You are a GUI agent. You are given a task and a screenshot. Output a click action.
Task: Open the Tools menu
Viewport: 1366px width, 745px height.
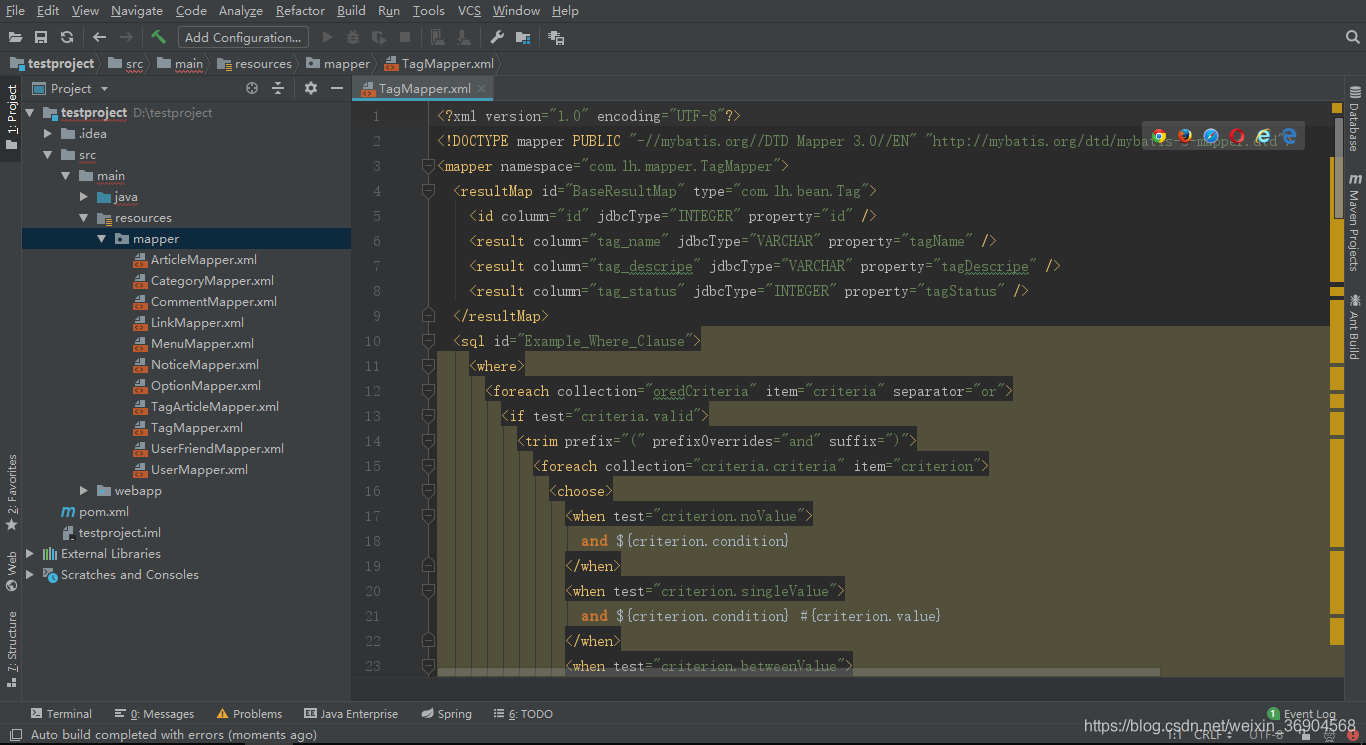(x=428, y=10)
